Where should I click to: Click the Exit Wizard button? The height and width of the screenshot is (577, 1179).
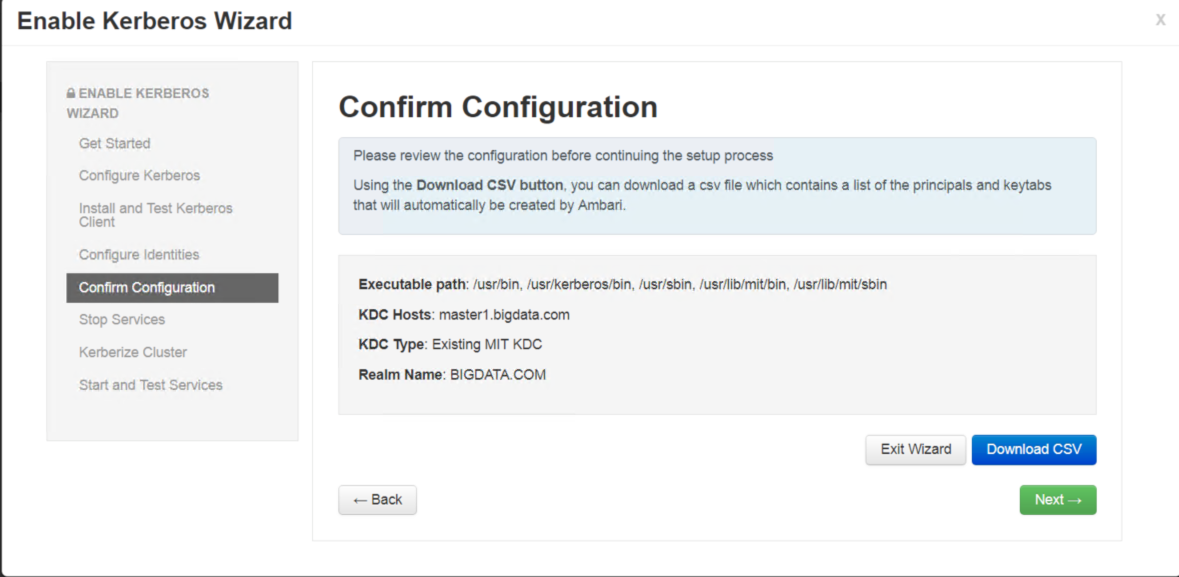[915, 450]
